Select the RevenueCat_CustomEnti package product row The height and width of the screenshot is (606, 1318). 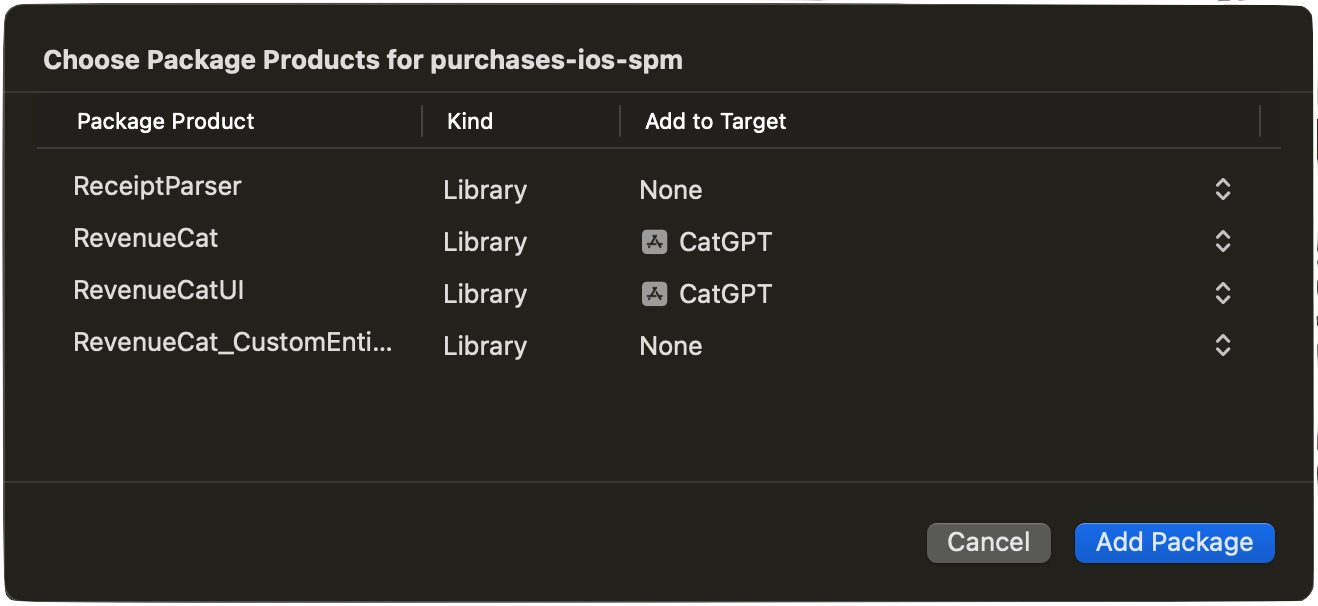tap(233, 342)
